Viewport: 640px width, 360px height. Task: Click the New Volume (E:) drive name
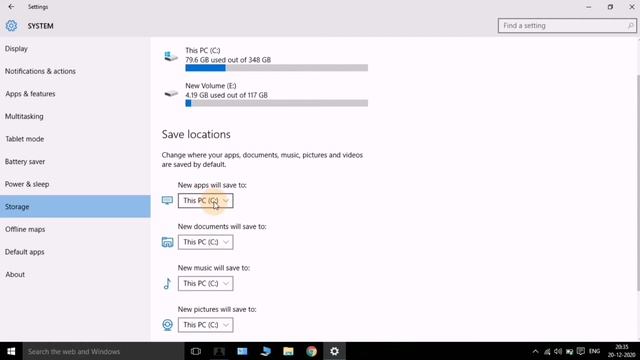point(211,86)
